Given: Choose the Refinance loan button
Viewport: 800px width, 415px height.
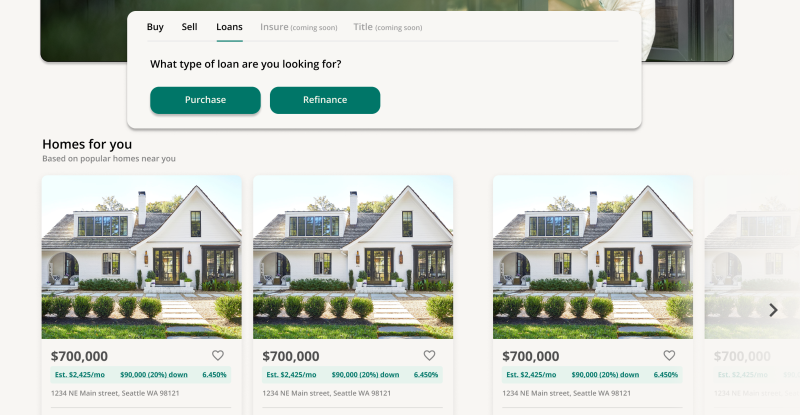Looking at the screenshot, I should 325,100.
